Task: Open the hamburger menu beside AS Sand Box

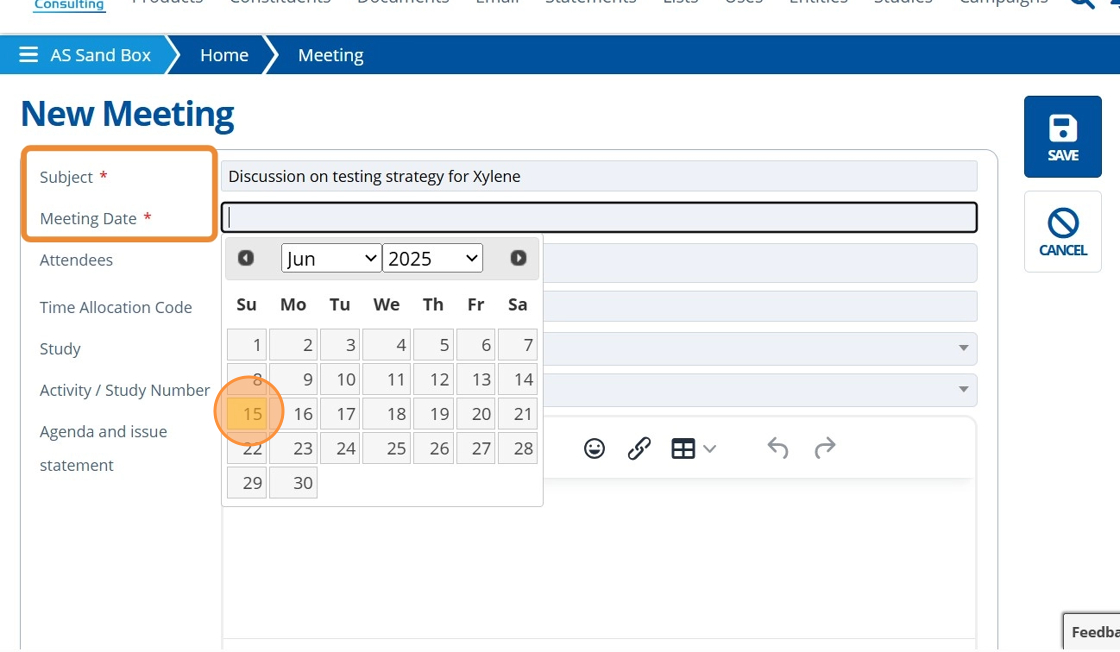Action: click(x=29, y=55)
